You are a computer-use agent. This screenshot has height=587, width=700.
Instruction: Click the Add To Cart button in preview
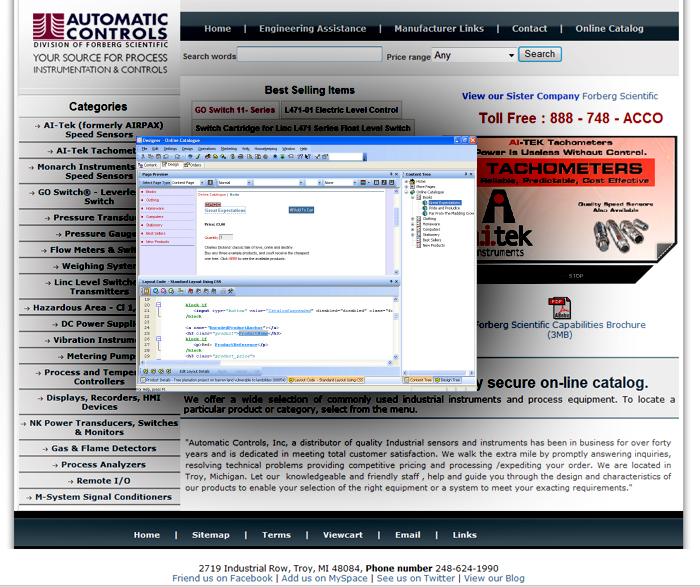[301, 210]
